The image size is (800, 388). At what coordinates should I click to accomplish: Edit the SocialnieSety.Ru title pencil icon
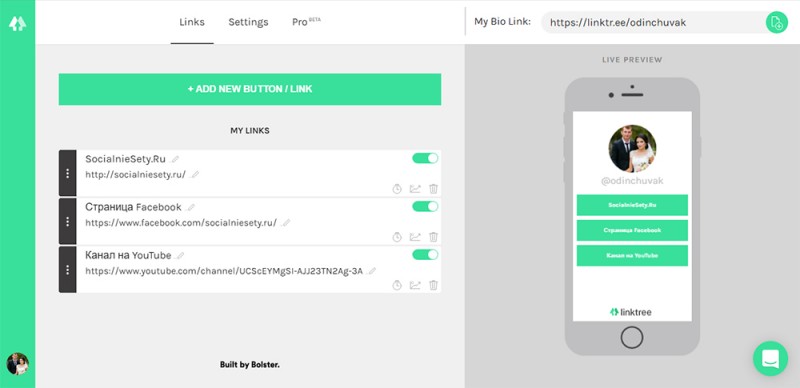click(176, 159)
